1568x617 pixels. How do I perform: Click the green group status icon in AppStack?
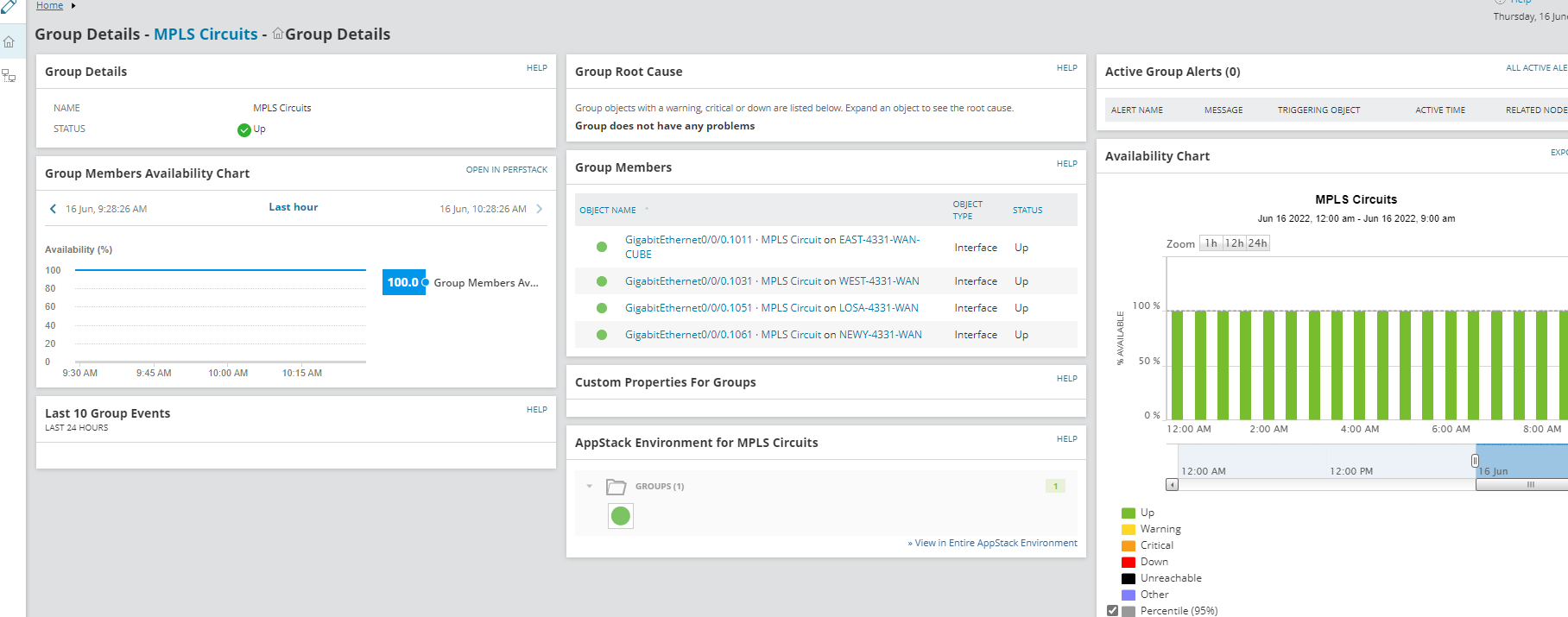(620, 516)
